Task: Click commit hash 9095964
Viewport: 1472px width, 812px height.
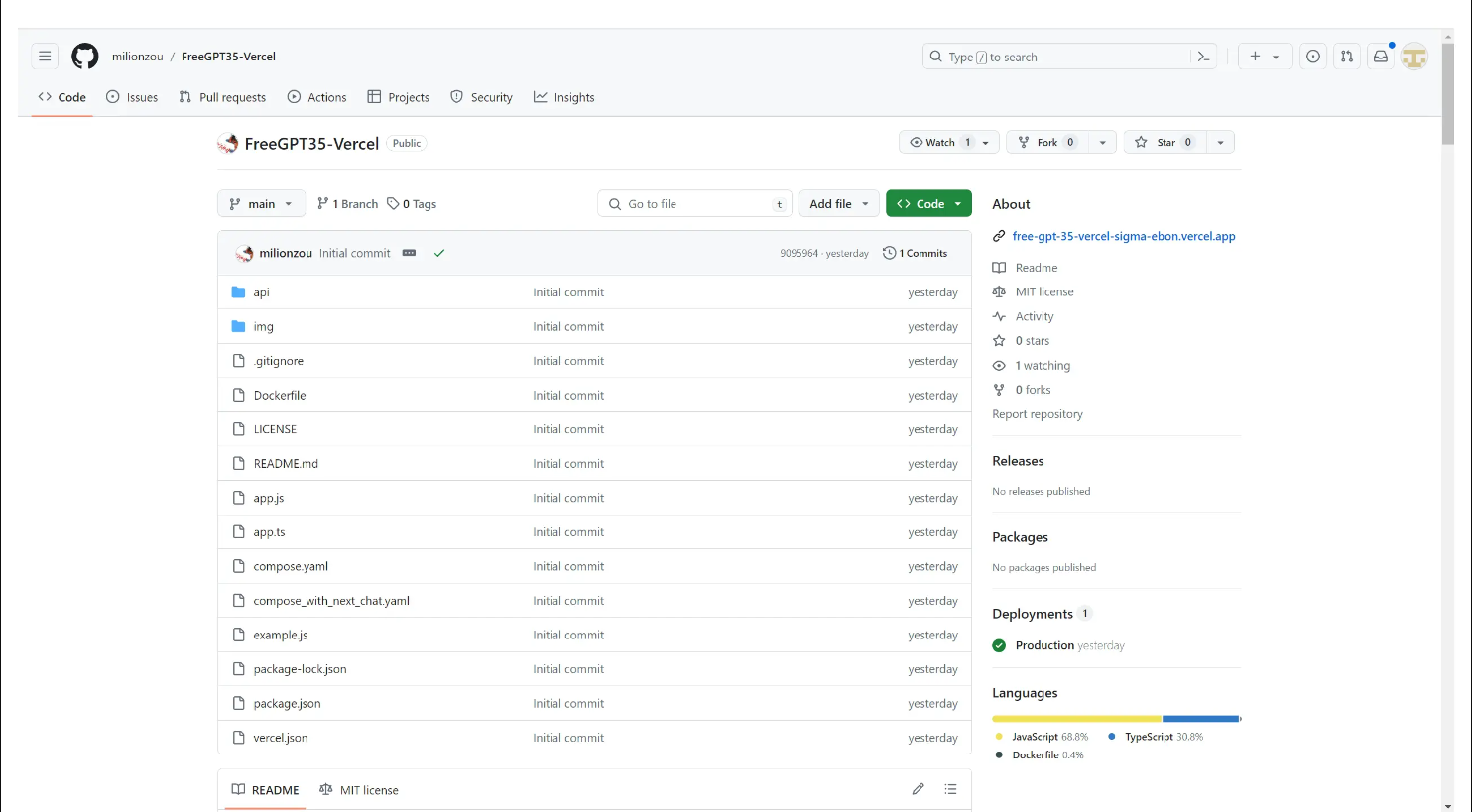Action: click(x=798, y=254)
